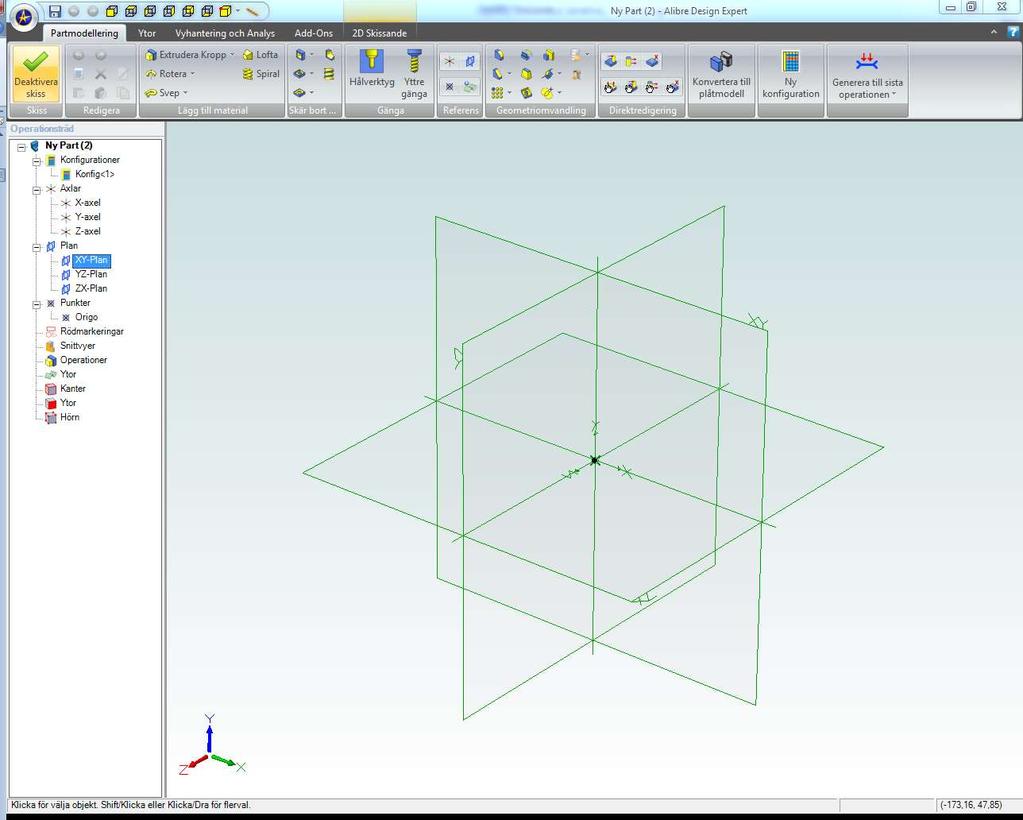Image resolution: width=1023 pixels, height=820 pixels.
Task: Insert reference point from Referens group
Action: pos(450,86)
